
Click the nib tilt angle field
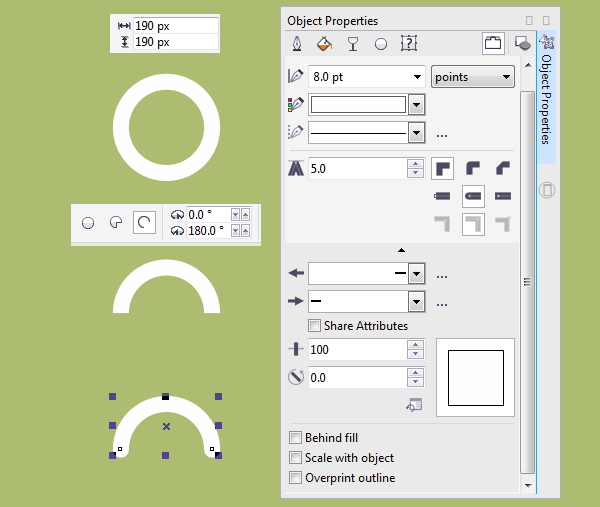click(x=358, y=378)
